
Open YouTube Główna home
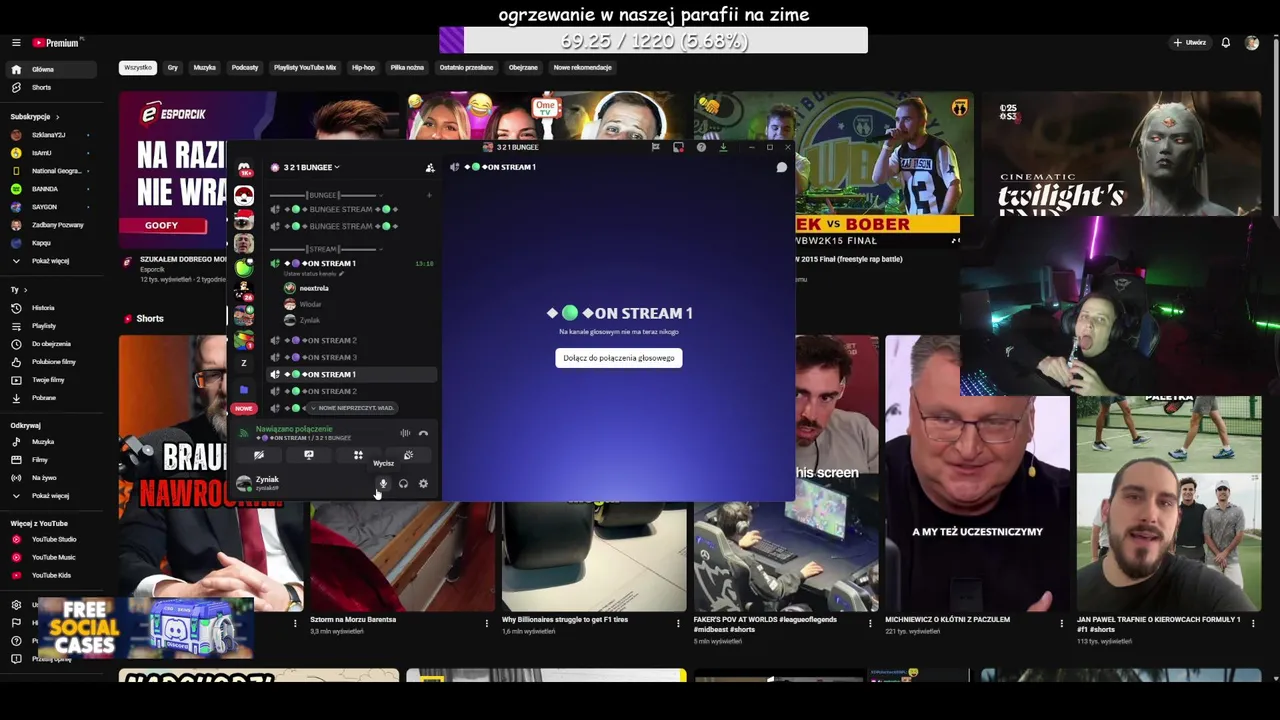tap(52, 70)
